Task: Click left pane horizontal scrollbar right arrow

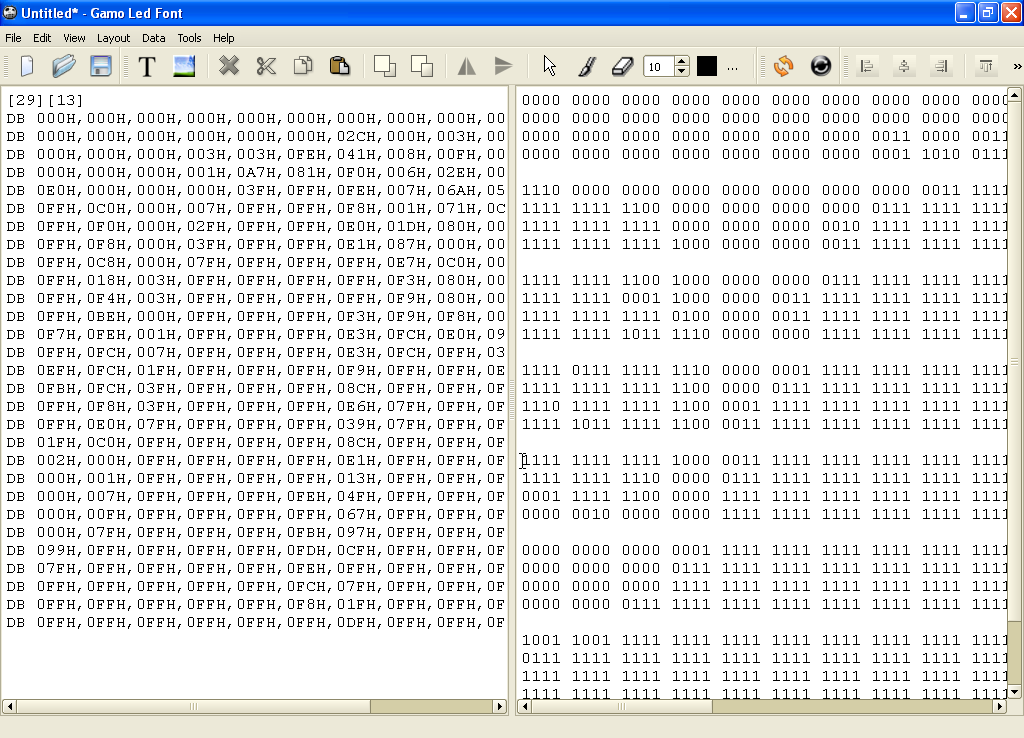Action: click(x=500, y=706)
